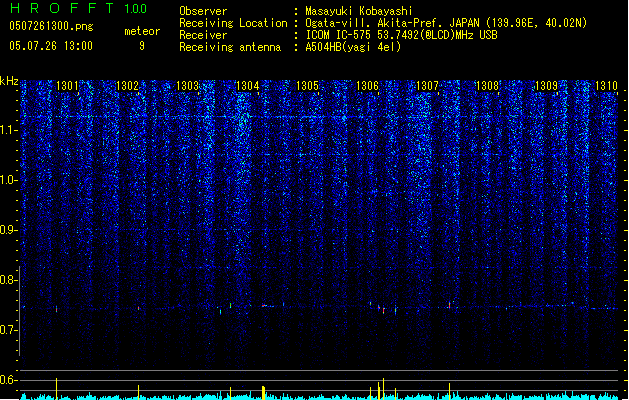Click the 1304 time marker

coord(248,86)
